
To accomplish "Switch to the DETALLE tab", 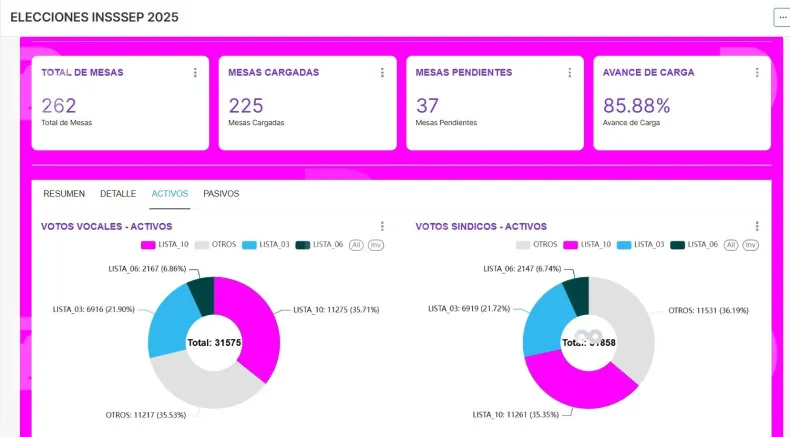I will point(118,193).
